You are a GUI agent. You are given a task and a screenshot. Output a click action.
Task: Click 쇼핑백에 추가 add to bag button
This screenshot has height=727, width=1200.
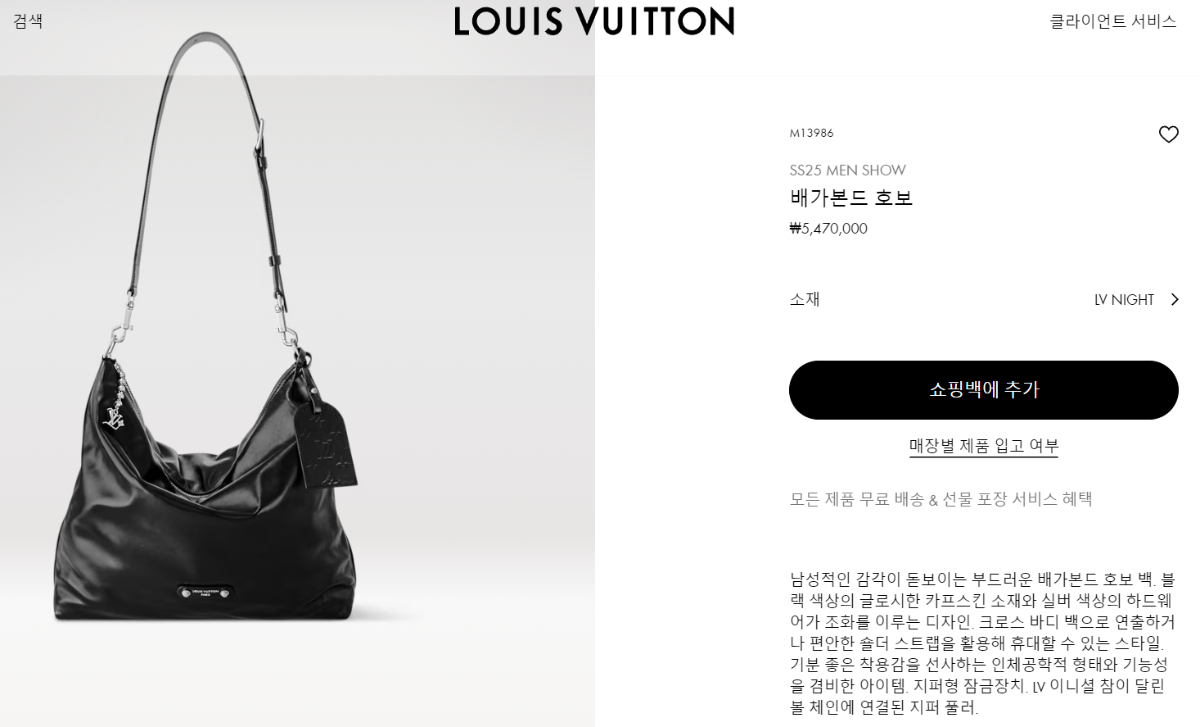[984, 390]
